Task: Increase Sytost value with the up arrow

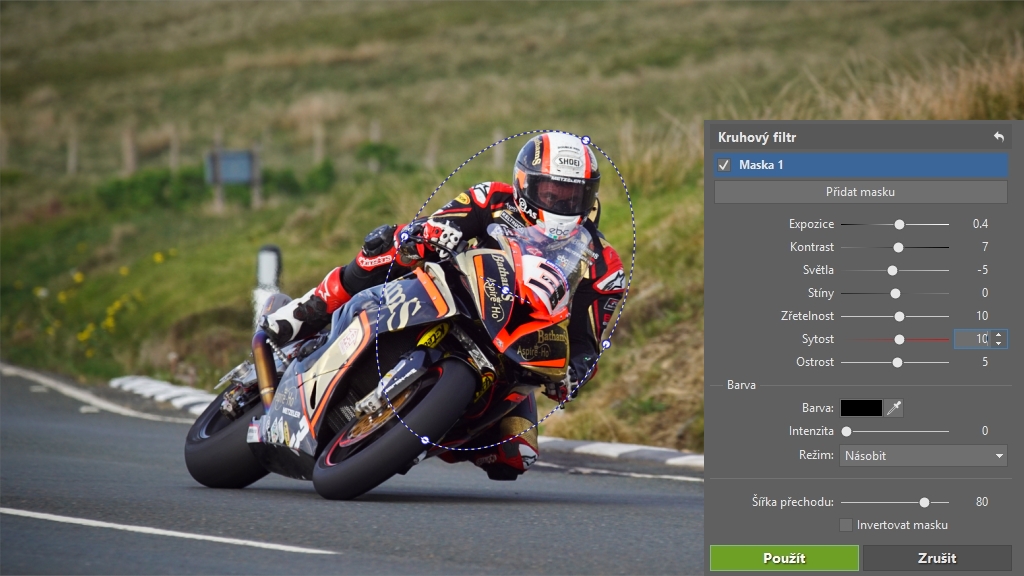Action: pos(998,335)
